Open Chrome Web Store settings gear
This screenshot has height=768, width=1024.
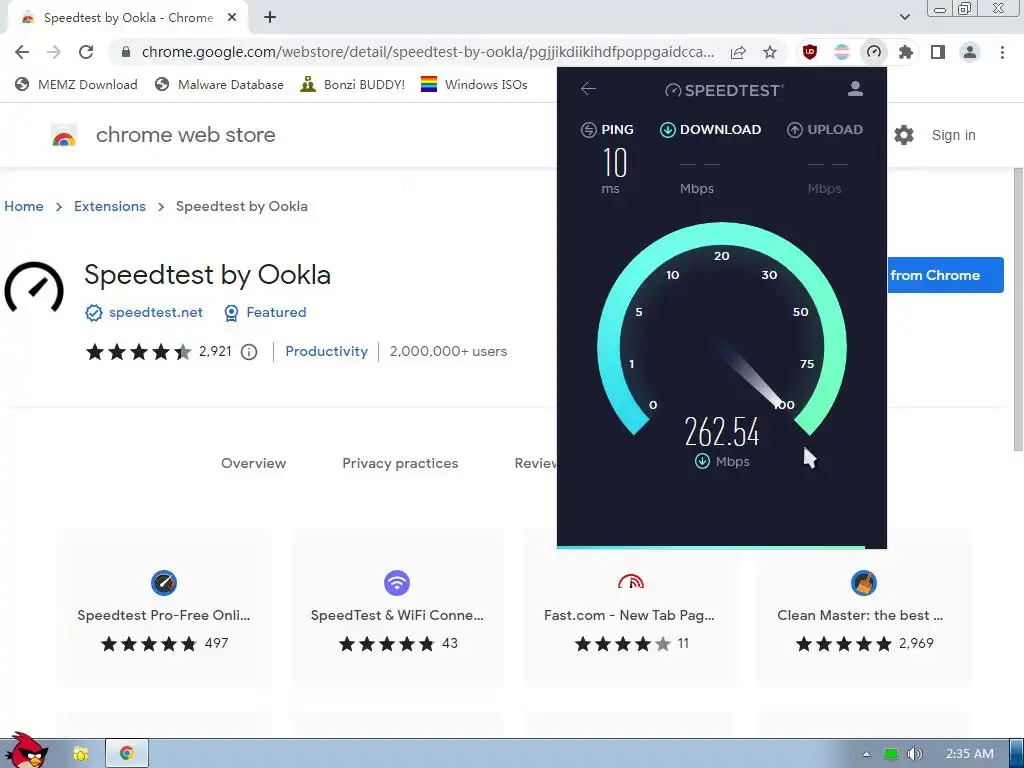pyautogui.click(x=904, y=135)
